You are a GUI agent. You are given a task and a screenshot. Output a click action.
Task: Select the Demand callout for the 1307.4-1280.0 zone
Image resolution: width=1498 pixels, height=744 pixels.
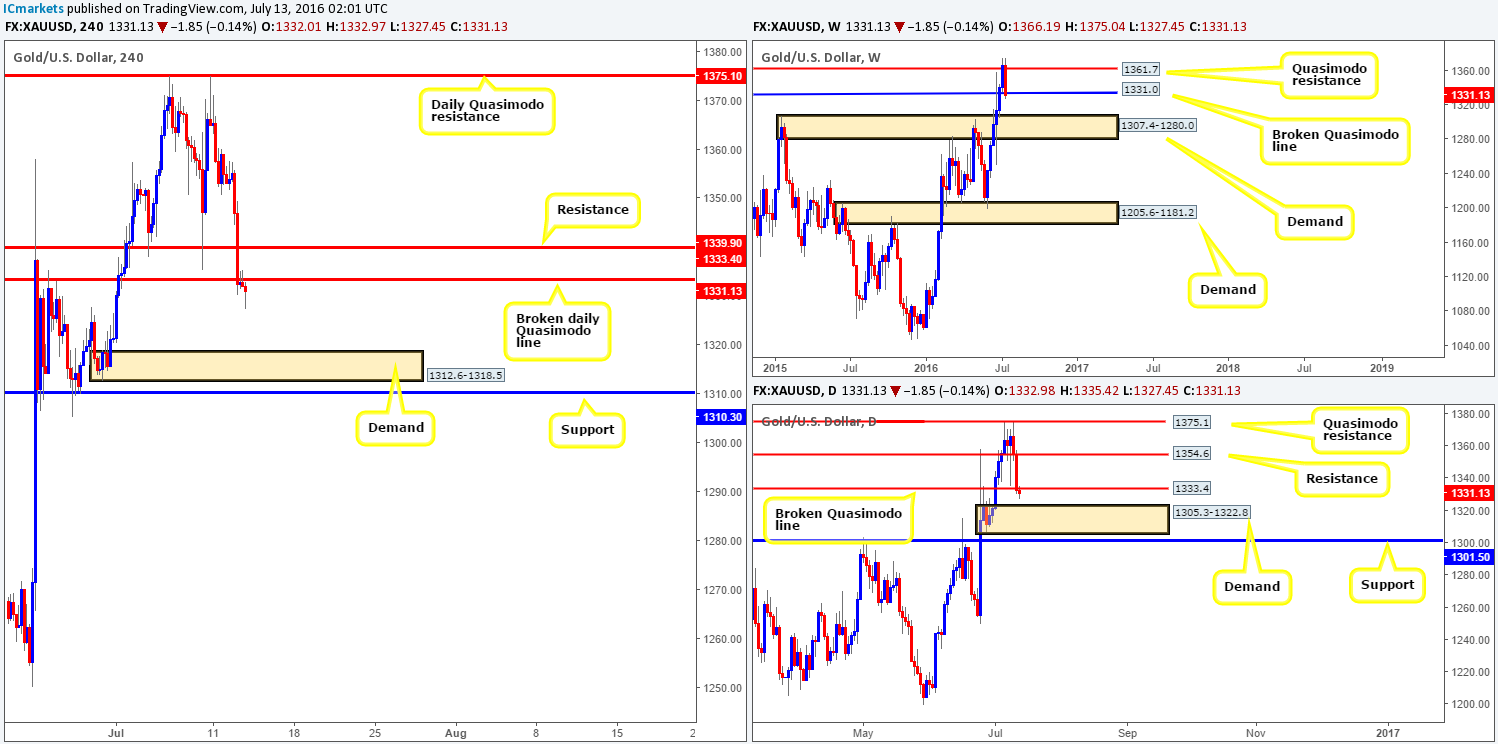1314,221
